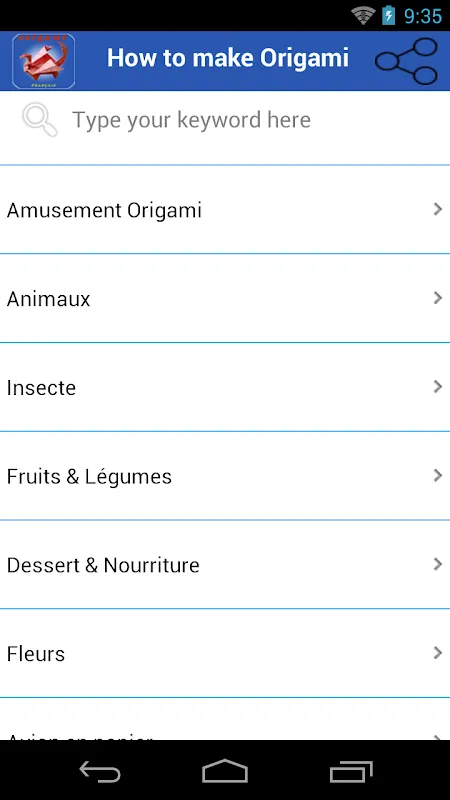Image resolution: width=450 pixels, height=800 pixels.
Task: Open the Amusement Origami category
Action: (225, 209)
